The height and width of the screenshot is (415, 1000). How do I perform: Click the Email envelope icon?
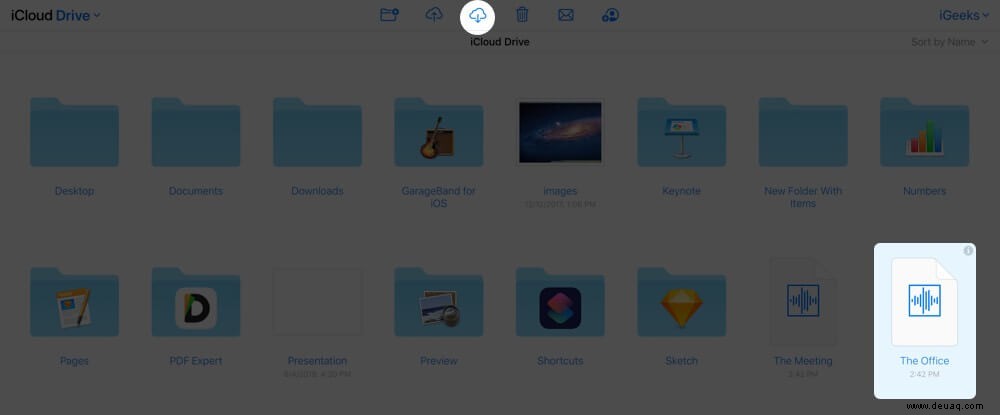(566, 15)
